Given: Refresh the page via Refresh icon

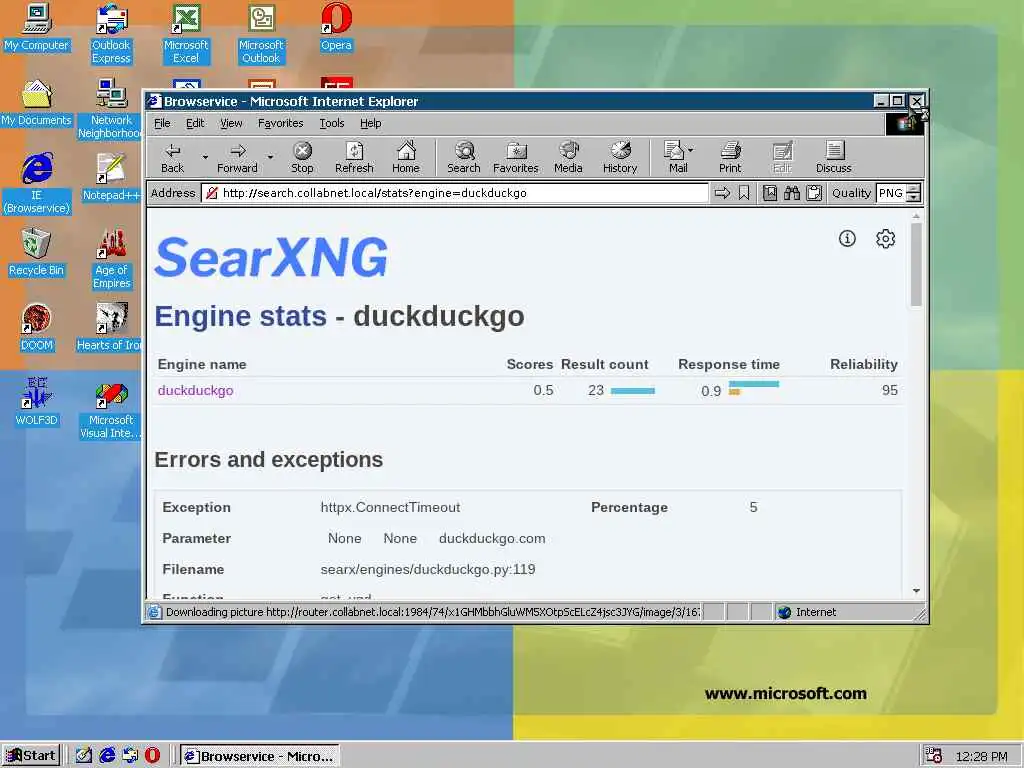Looking at the screenshot, I should (354, 158).
